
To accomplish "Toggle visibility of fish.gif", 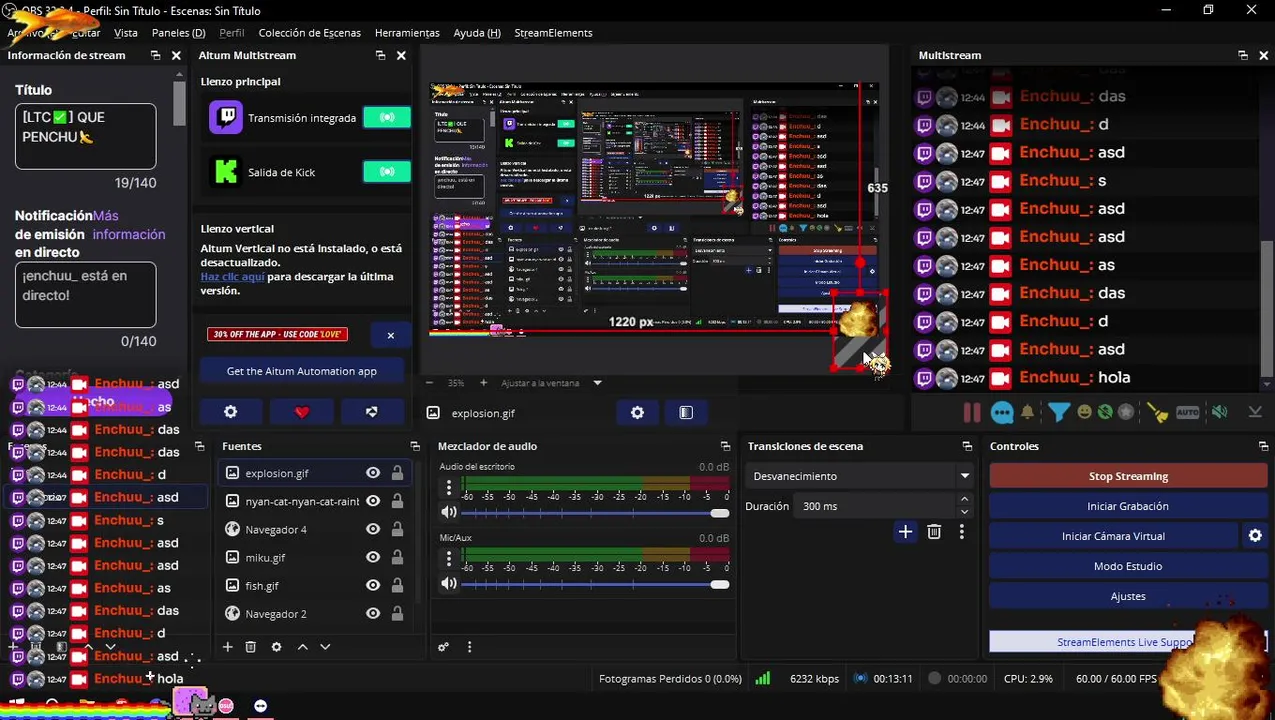I will (x=373, y=585).
